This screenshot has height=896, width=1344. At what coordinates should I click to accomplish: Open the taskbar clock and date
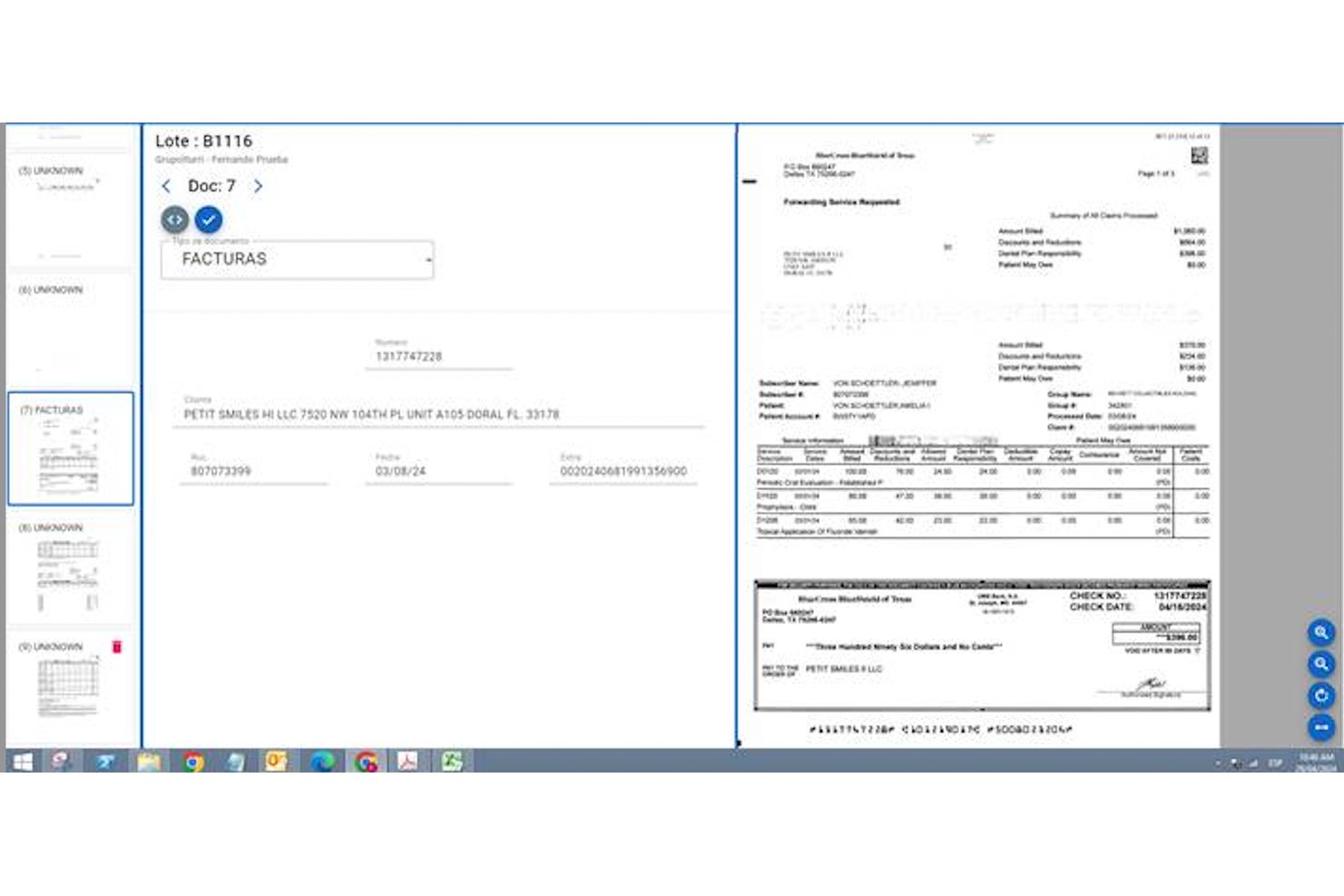tap(1315, 763)
